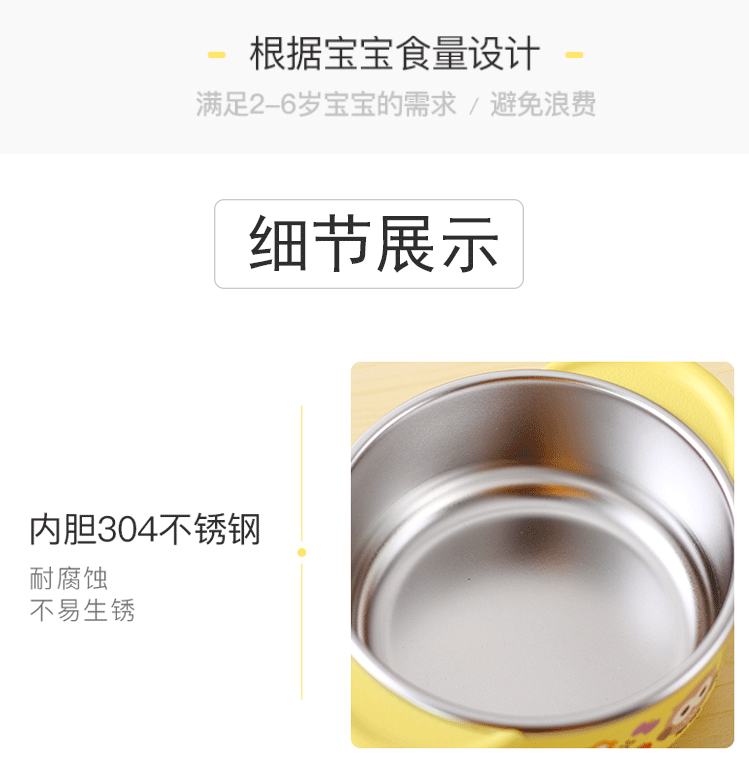Image resolution: width=749 pixels, height=764 pixels.
Task: Click the 不易生锈 description line
Action: (82, 610)
